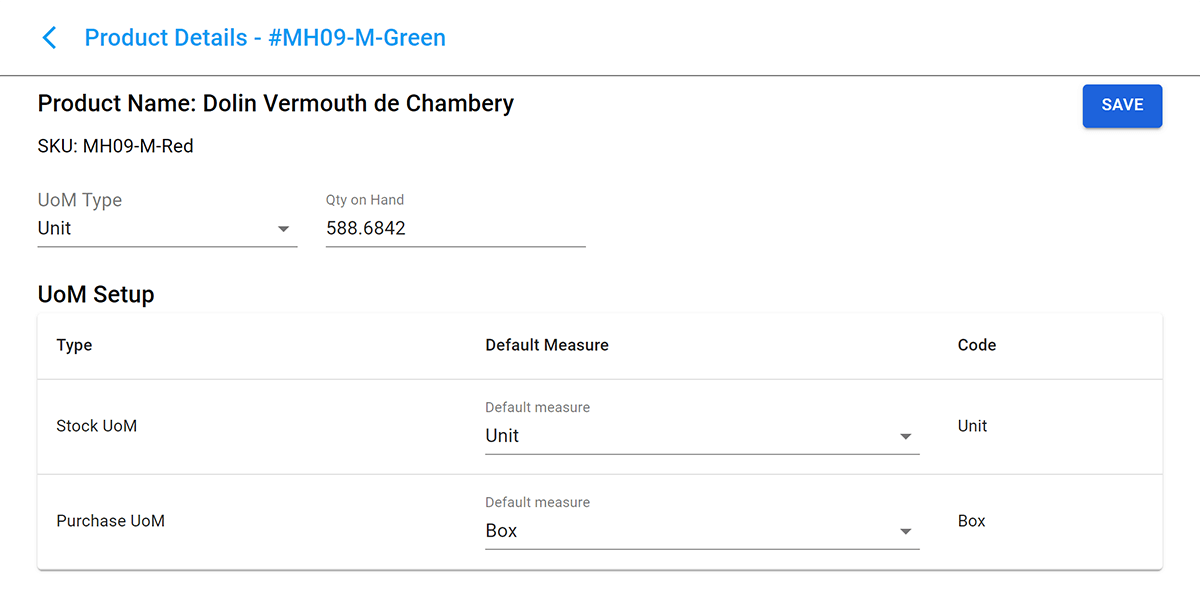Click the Box code cell

pyautogui.click(x=971, y=521)
